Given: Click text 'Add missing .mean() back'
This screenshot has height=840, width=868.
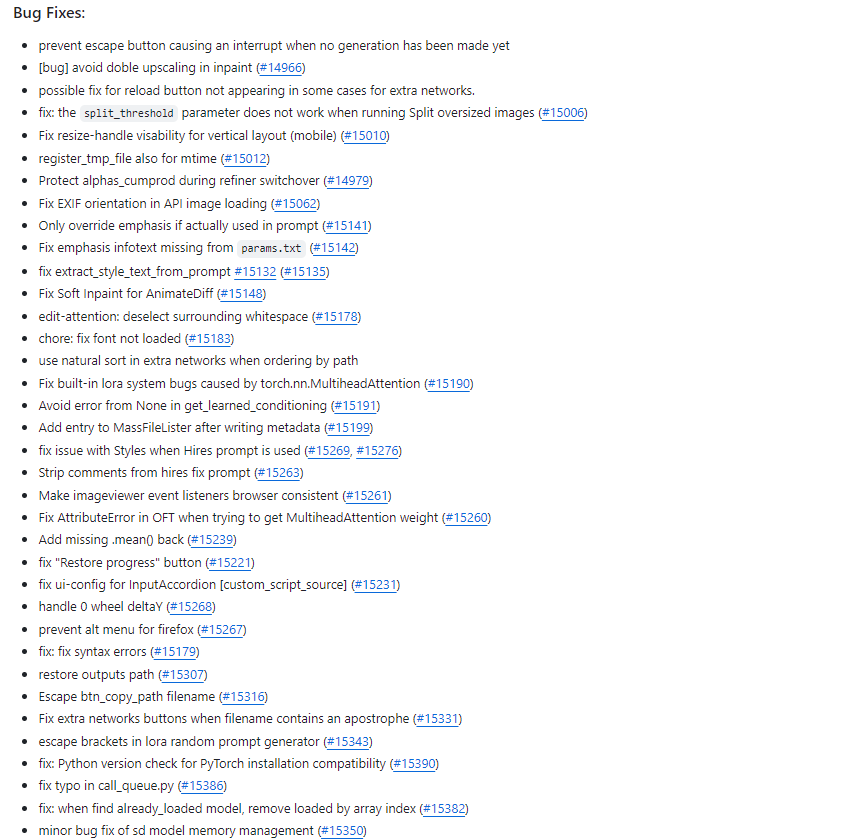Looking at the screenshot, I should coord(111,540).
